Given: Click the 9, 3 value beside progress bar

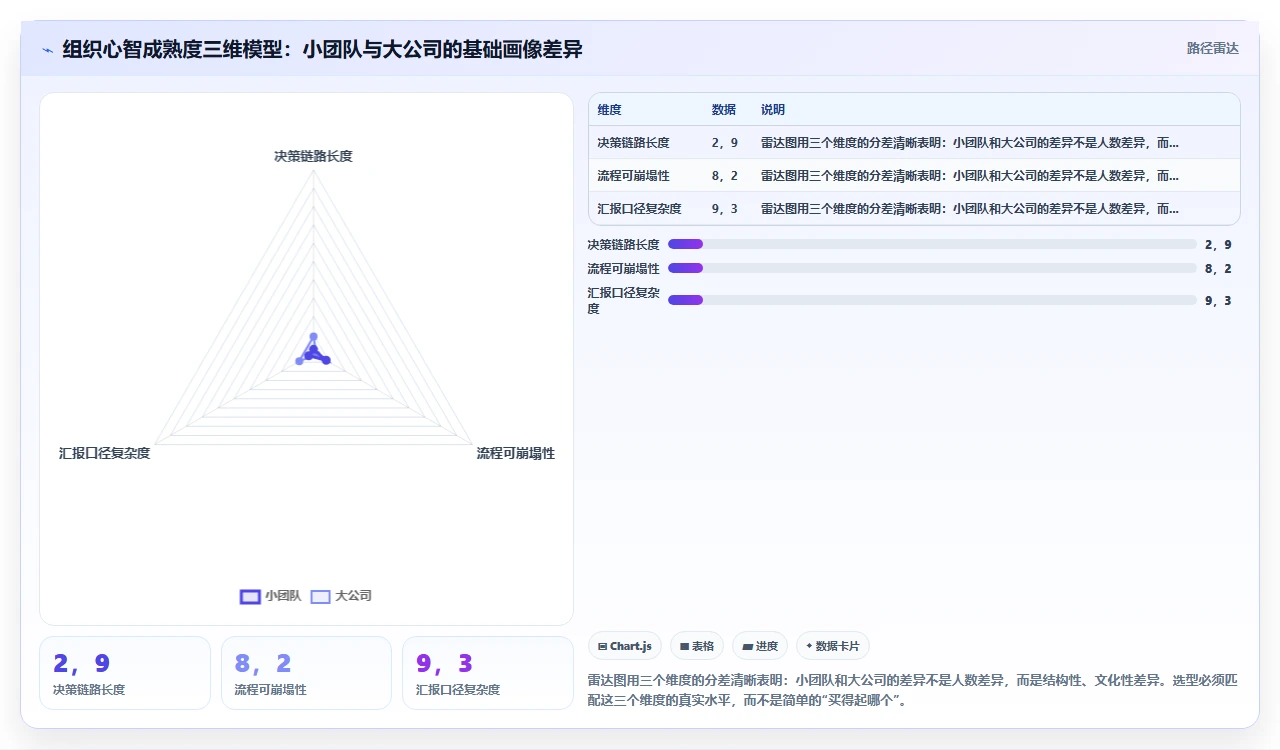Looking at the screenshot, I should click(1218, 300).
